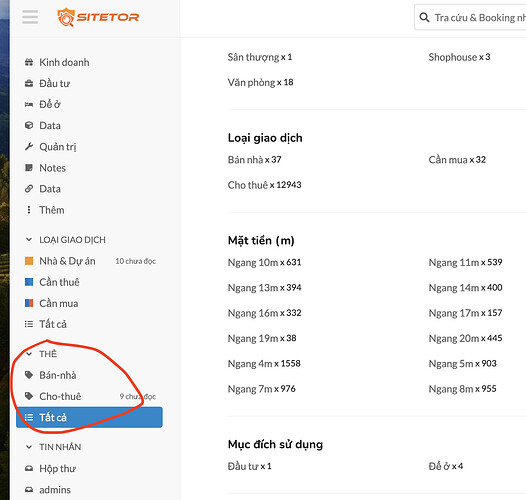Click the Đầu tư x 1 filter
Viewport: 526px width, 500px height.
point(249,466)
